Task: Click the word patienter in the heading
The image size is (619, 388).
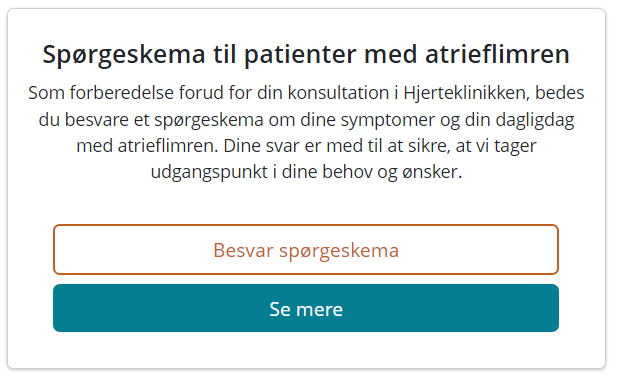Action: pyautogui.click(x=300, y=55)
